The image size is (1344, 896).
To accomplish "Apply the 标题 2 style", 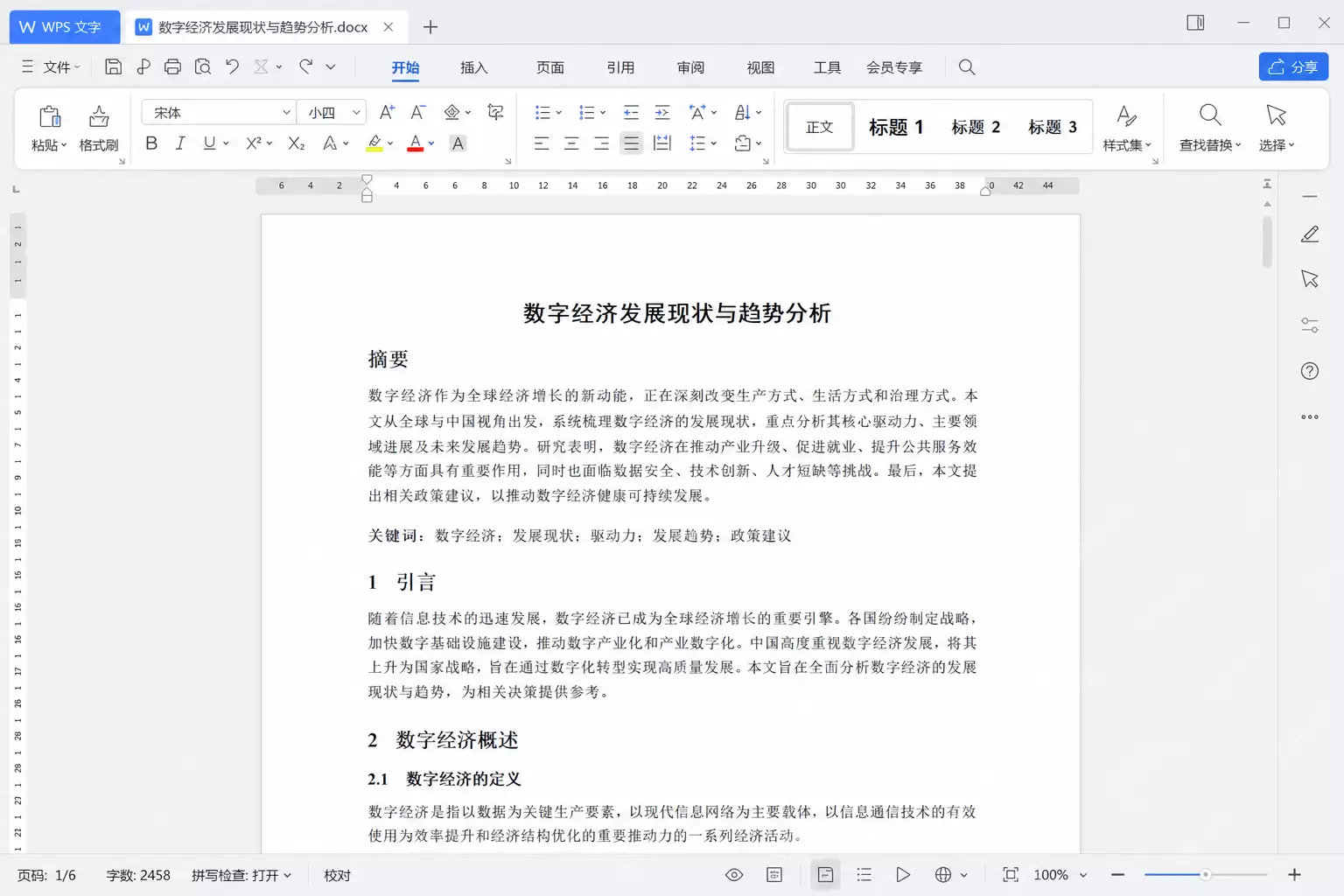I will coord(976,128).
